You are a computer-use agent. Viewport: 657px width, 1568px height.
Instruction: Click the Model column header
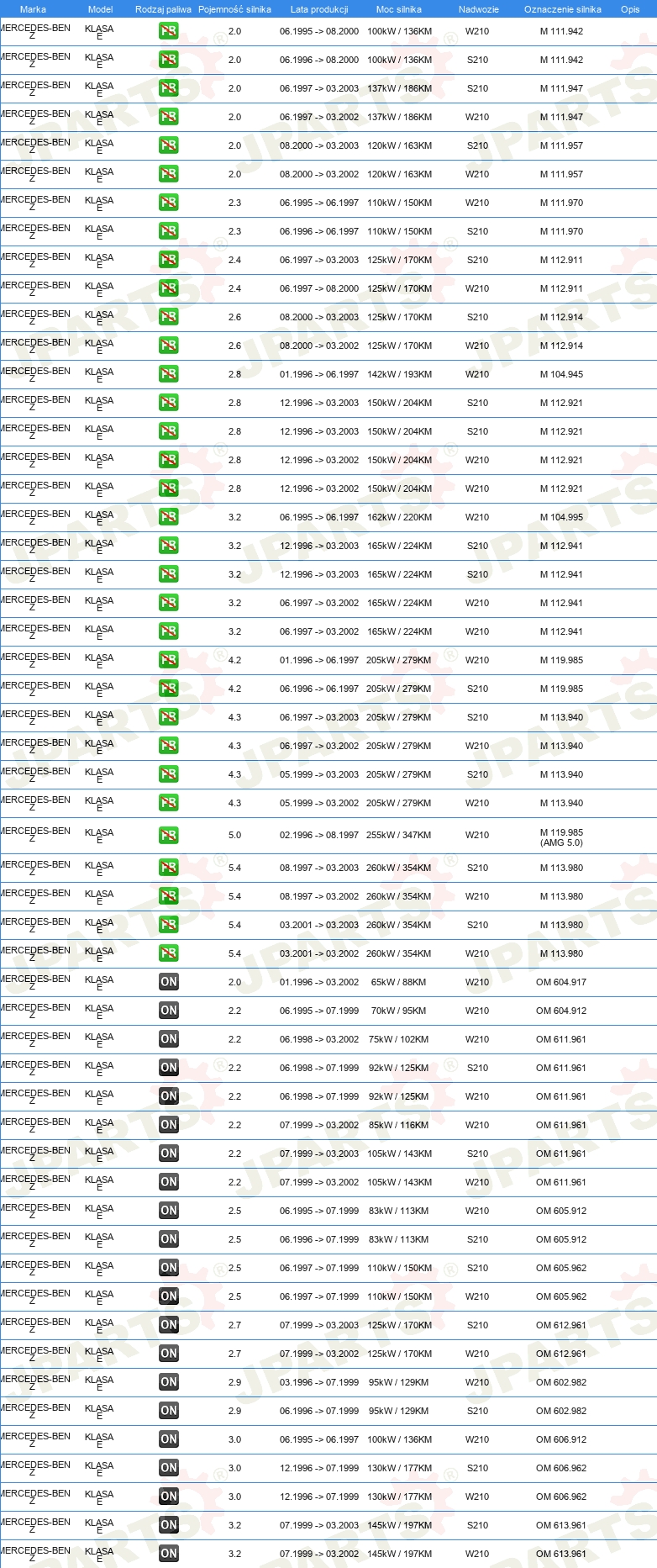pos(100,9)
